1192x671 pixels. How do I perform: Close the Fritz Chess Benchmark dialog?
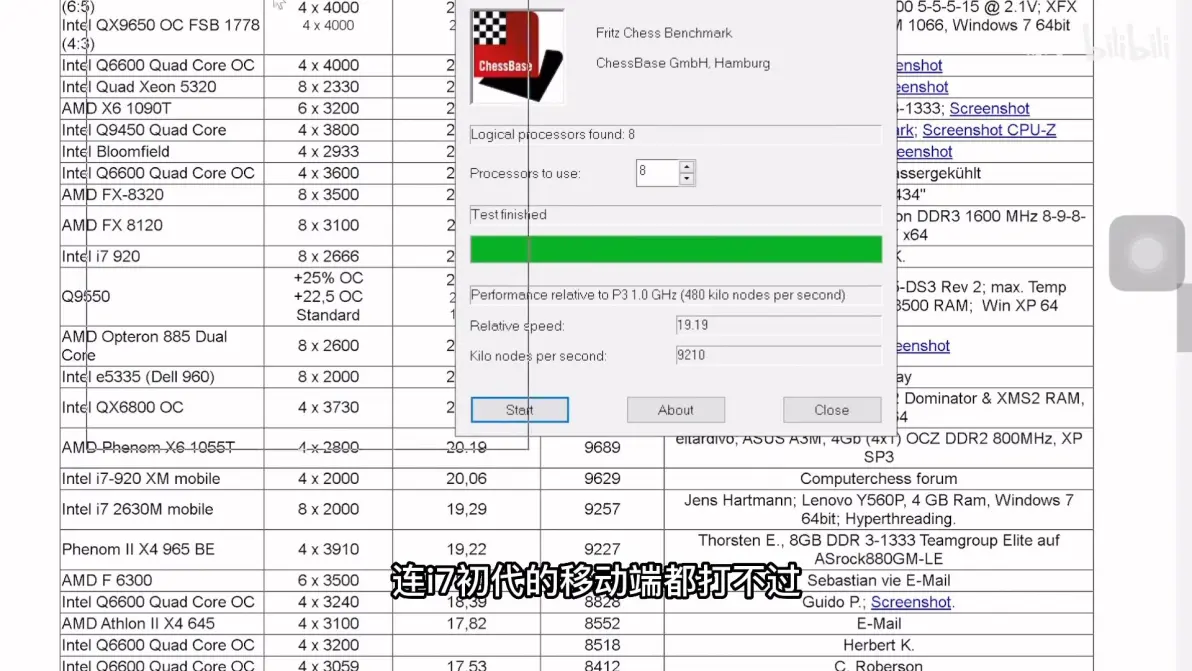click(x=832, y=410)
